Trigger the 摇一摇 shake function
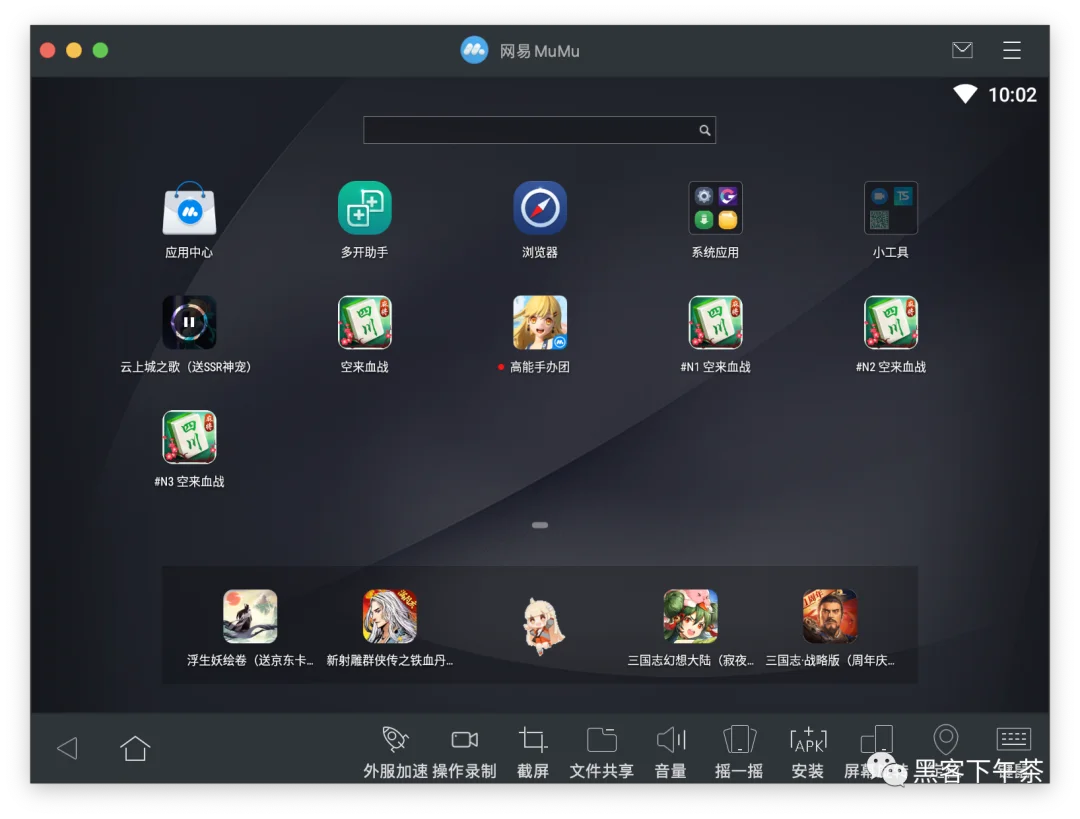Viewport: 1080px width, 819px height. point(739,751)
